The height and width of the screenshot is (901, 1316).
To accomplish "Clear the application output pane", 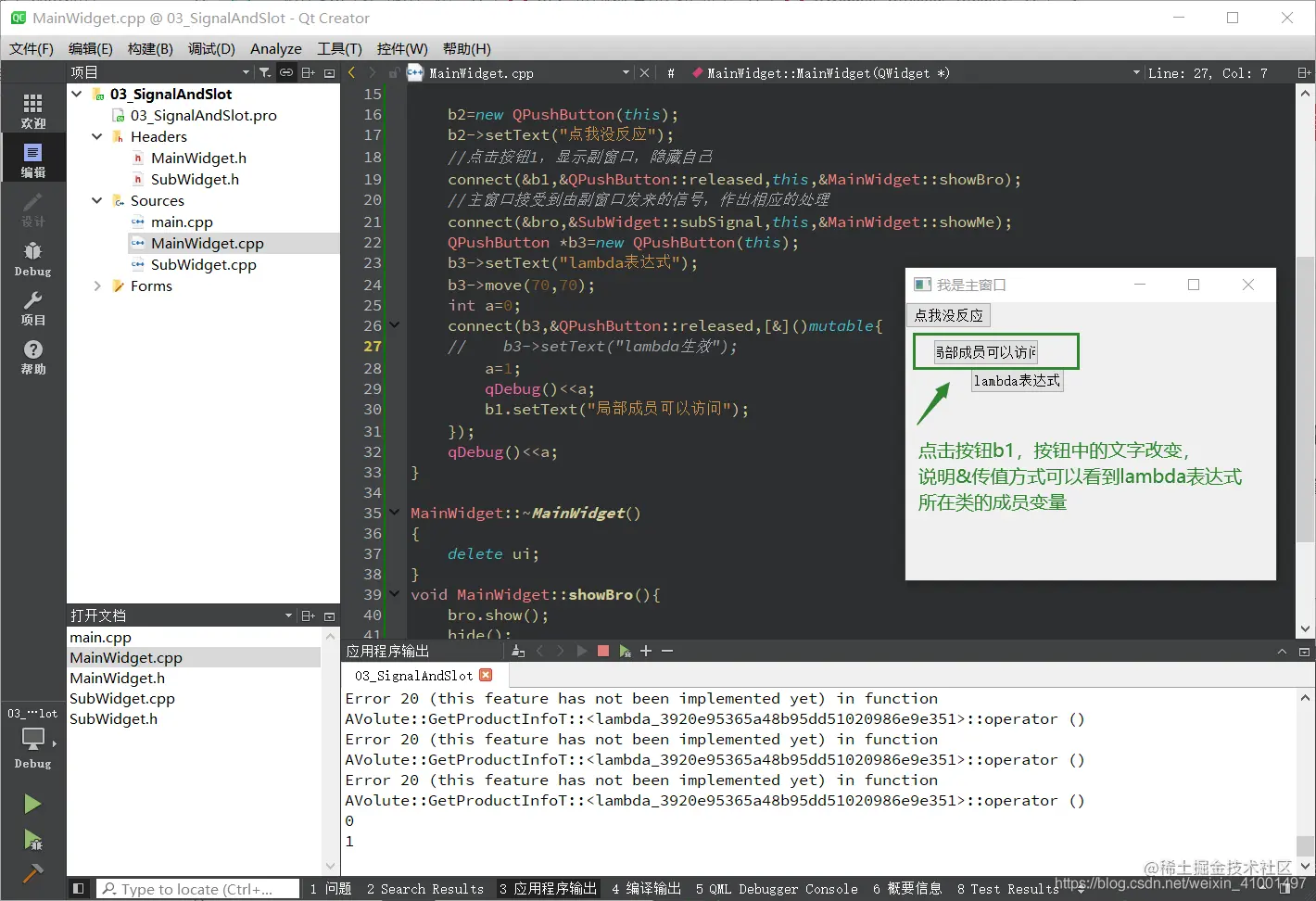I will 518,651.
